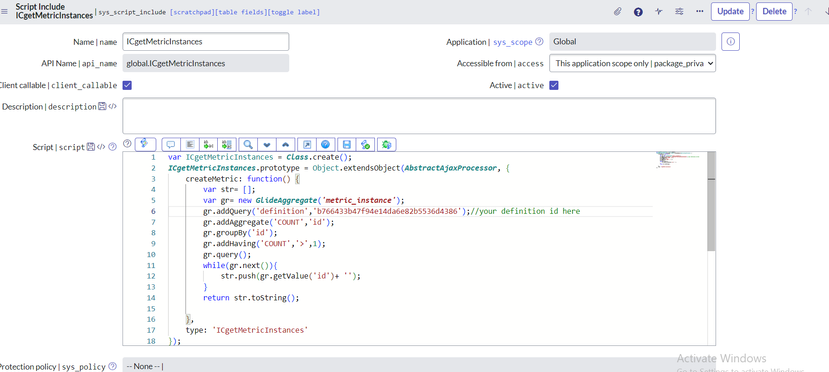
Task: Click the personalize form sliders icon
Action: 679,11
